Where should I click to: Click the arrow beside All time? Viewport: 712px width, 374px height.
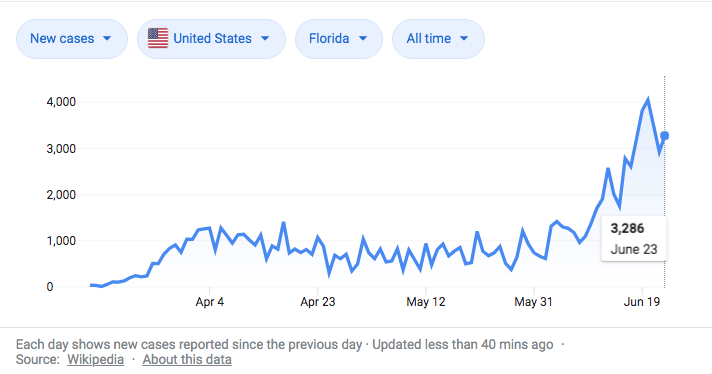464,39
